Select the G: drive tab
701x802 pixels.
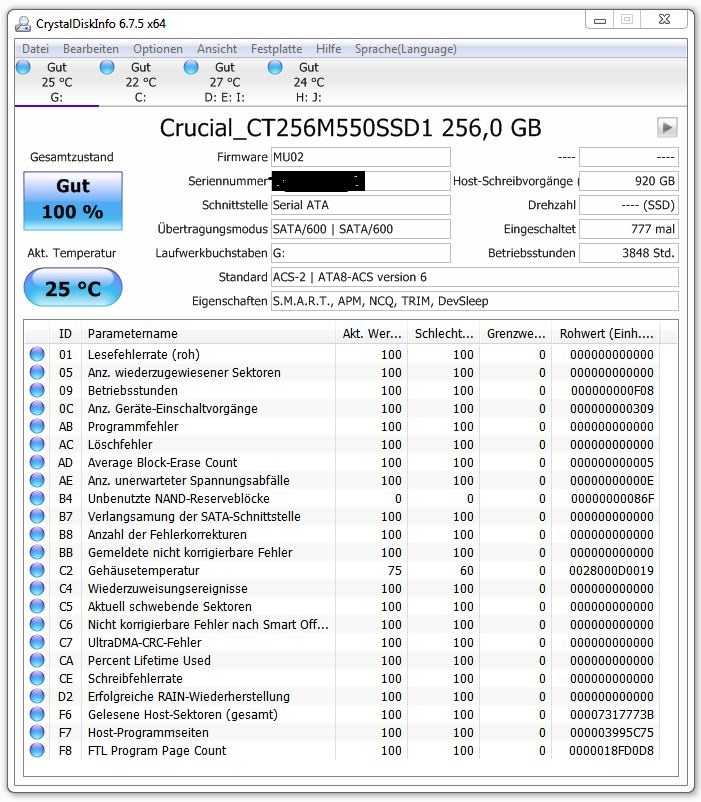[57, 82]
